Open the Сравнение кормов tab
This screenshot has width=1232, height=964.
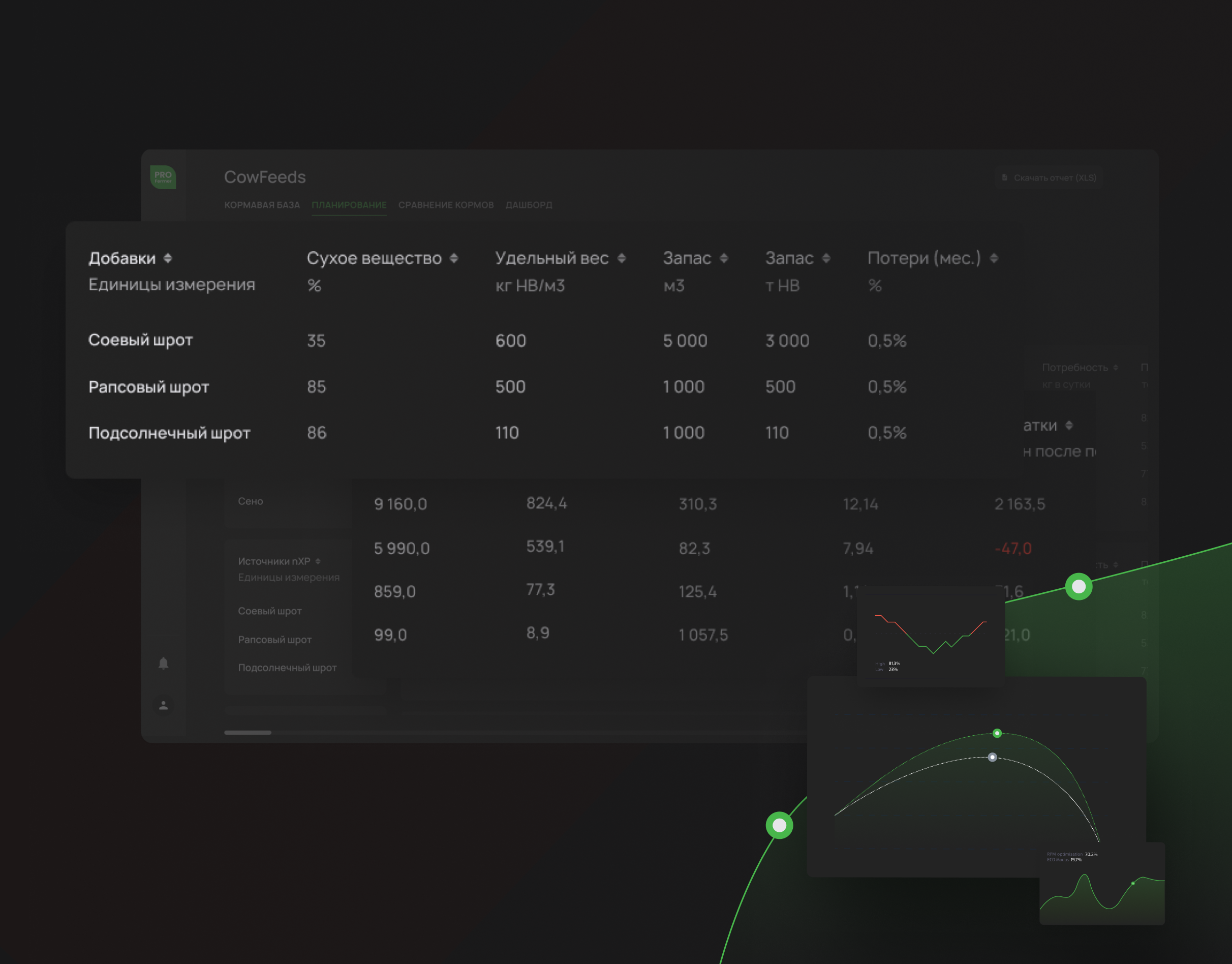pyautogui.click(x=446, y=205)
